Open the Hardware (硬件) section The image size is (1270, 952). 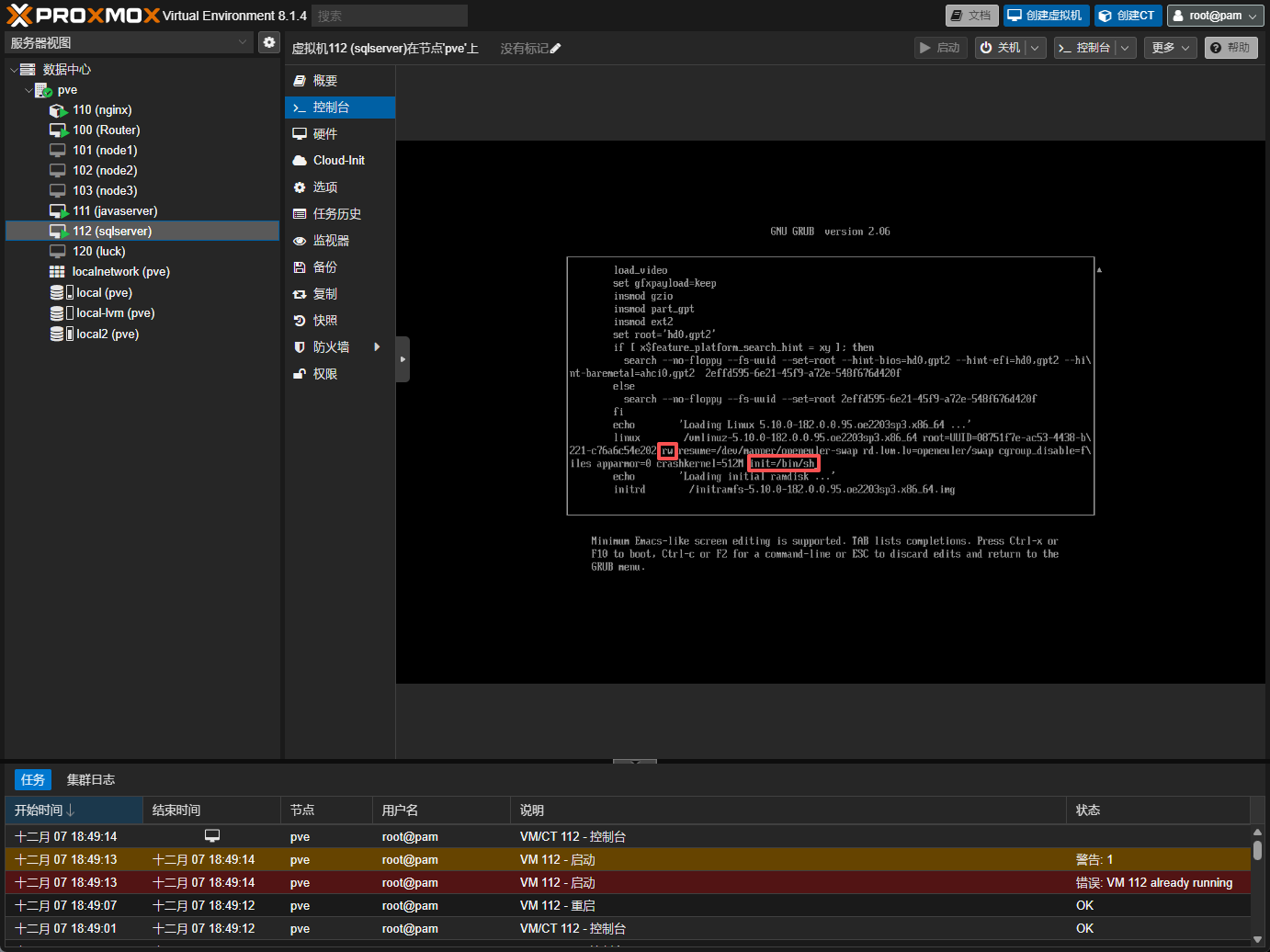tap(340, 134)
